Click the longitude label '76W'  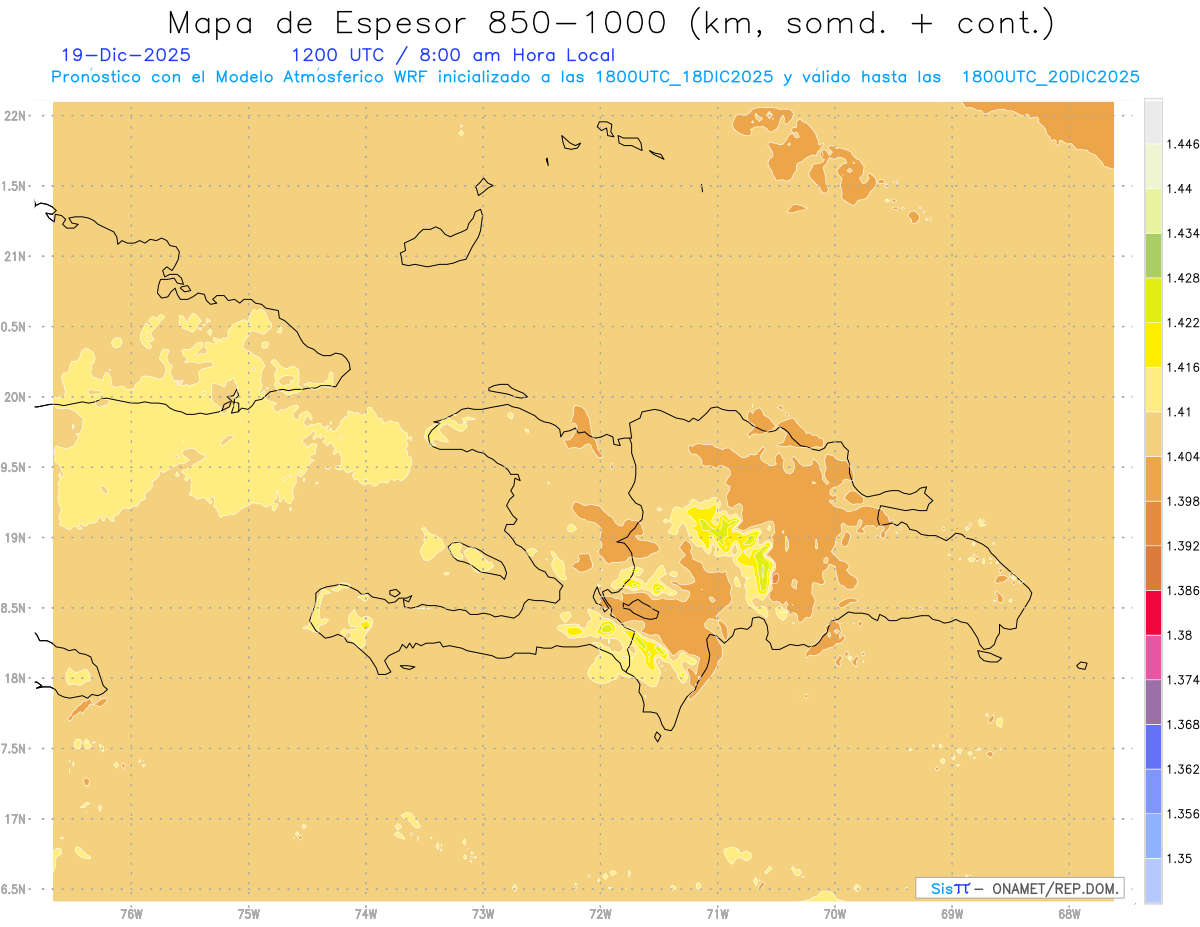(x=131, y=914)
